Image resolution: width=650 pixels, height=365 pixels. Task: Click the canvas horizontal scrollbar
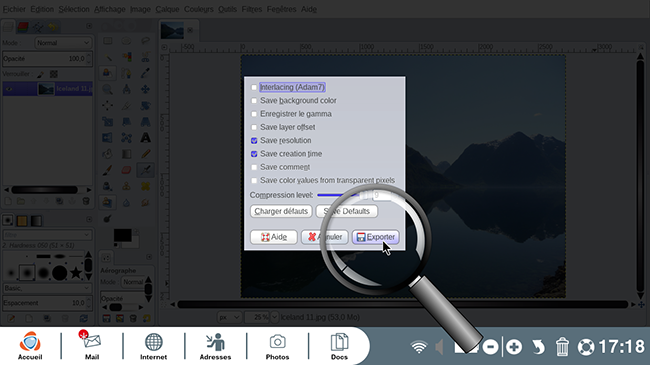(403, 304)
